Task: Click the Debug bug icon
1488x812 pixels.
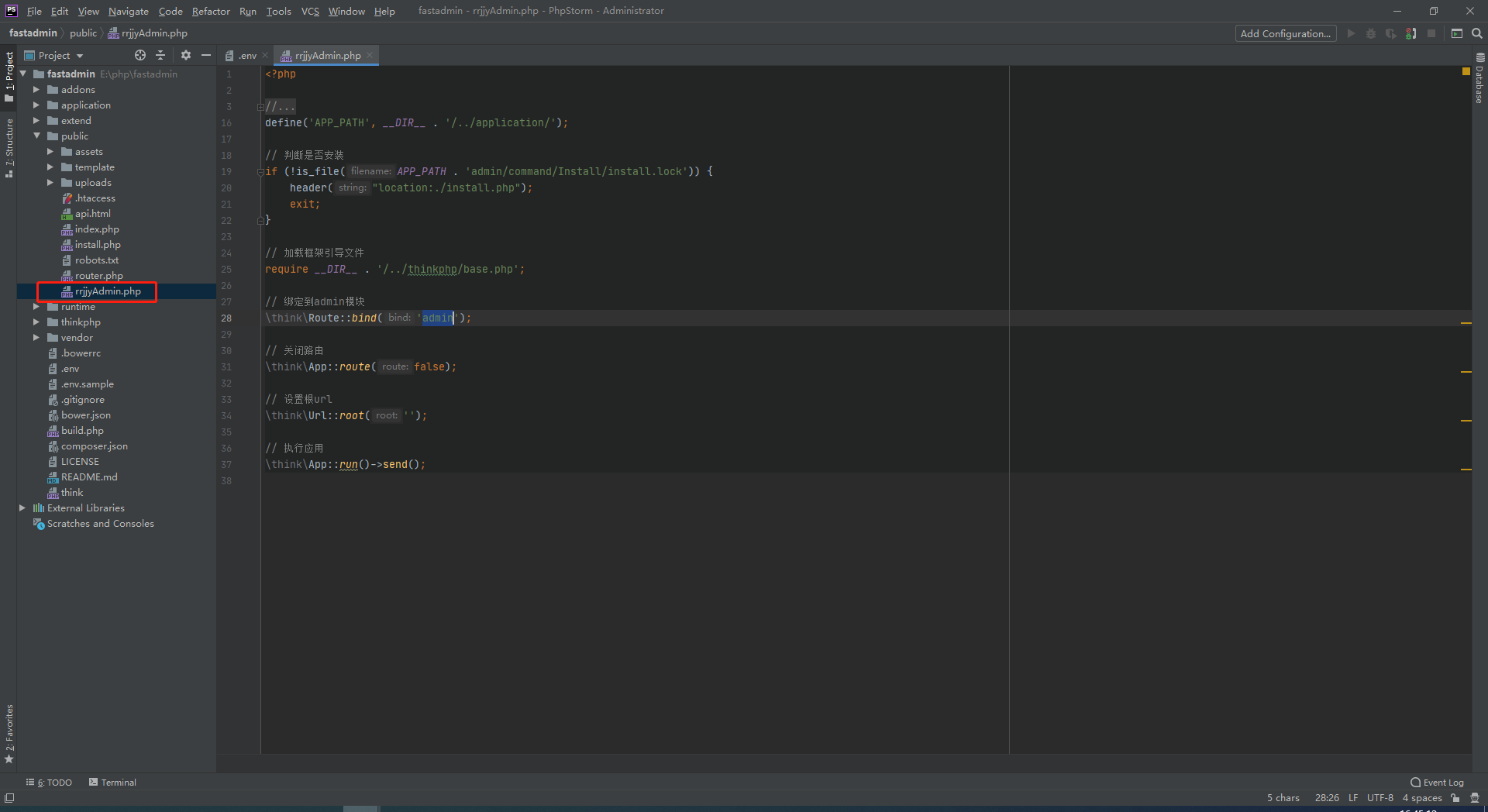Action: tap(1371, 33)
